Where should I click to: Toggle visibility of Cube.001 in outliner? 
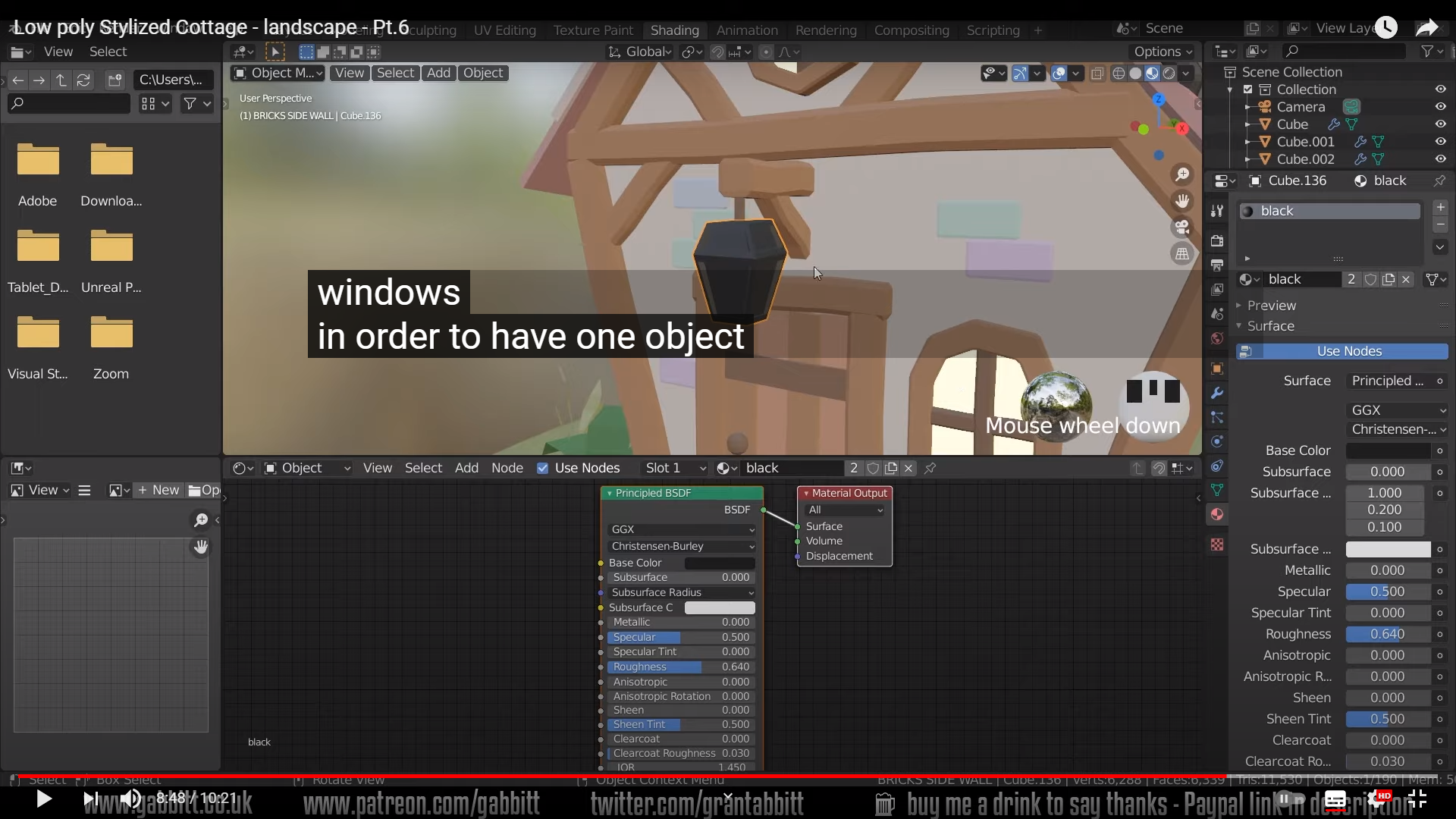(1440, 142)
